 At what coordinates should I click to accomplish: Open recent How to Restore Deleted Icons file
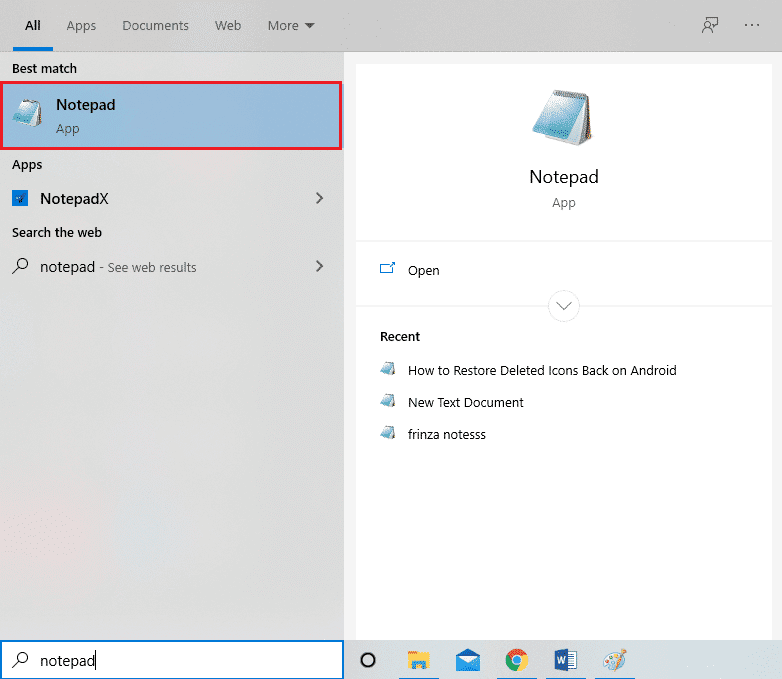pyautogui.click(x=542, y=371)
